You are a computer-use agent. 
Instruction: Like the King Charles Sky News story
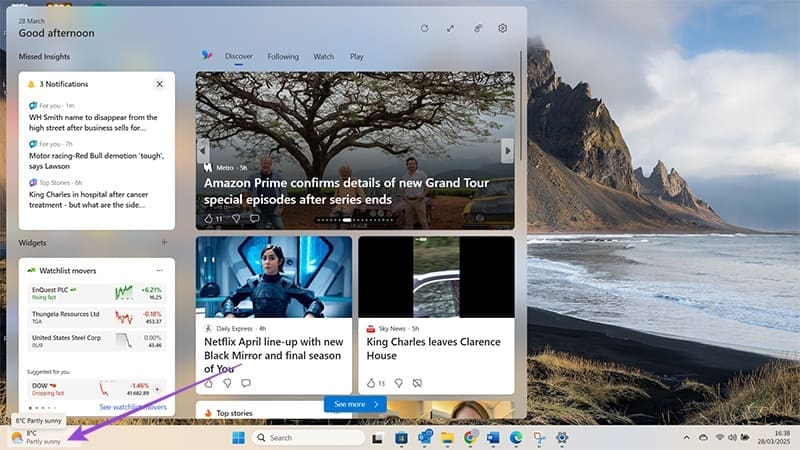pos(371,383)
